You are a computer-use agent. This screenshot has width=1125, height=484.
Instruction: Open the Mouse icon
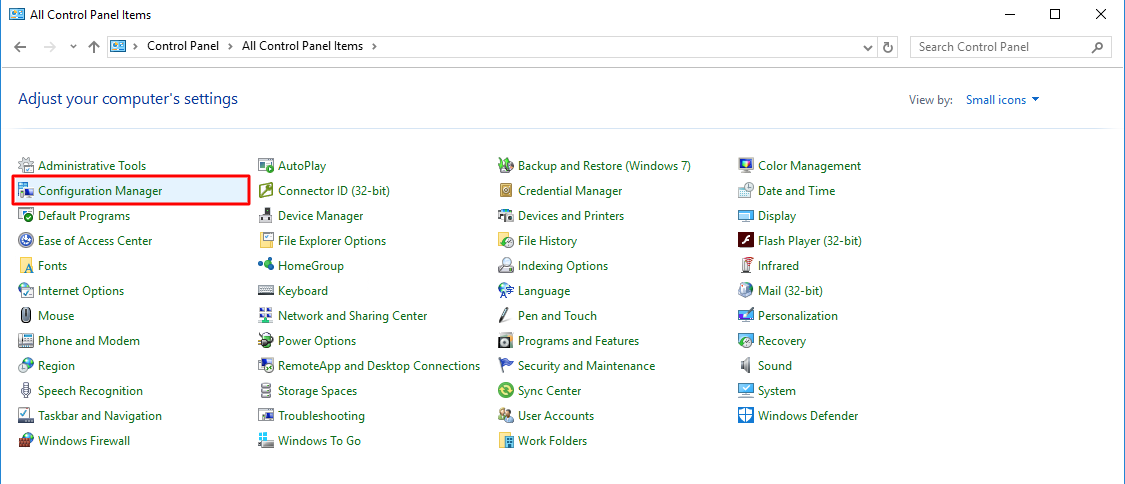pos(26,315)
